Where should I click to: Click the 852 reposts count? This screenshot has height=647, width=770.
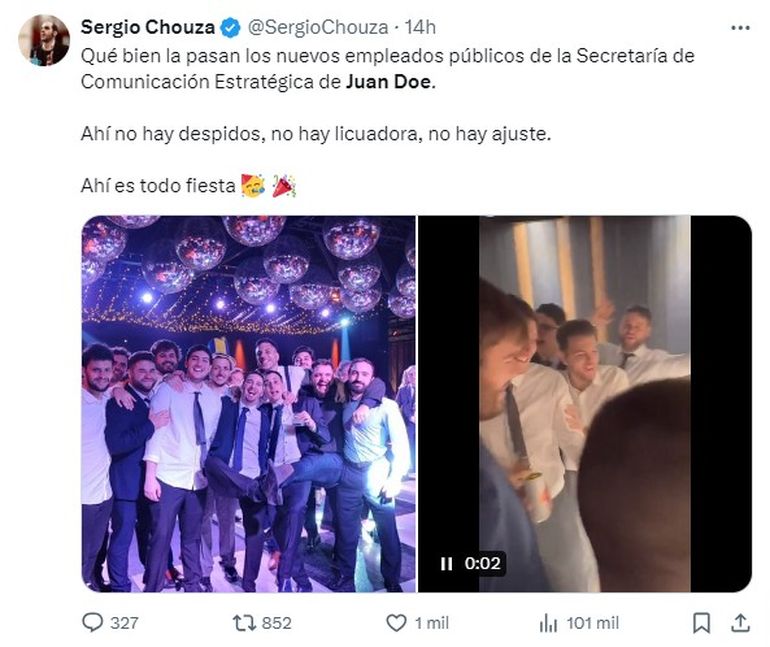click(275, 622)
